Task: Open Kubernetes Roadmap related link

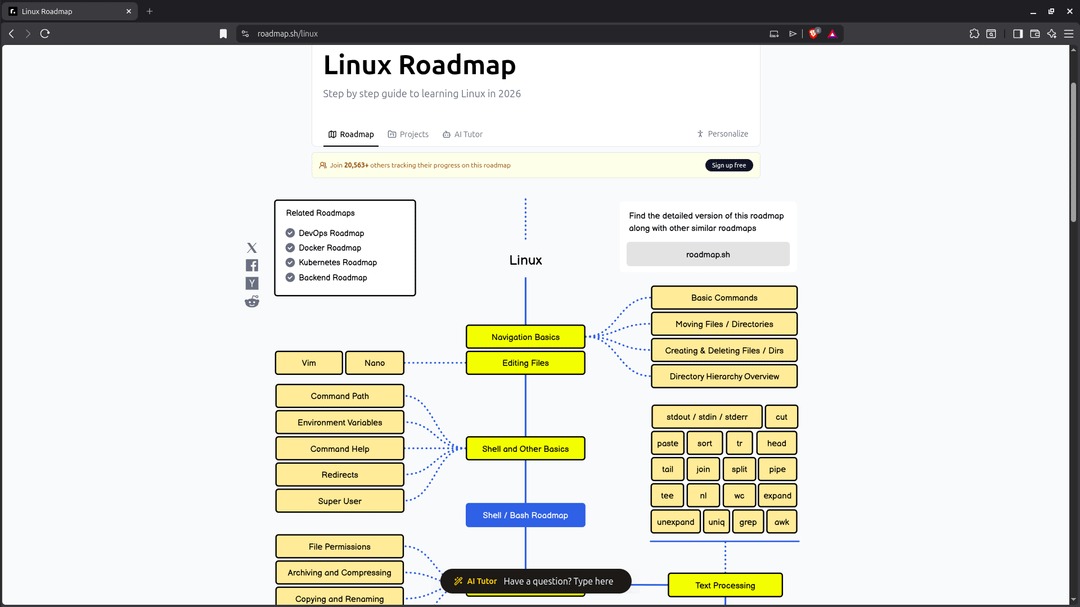Action: point(338,263)
